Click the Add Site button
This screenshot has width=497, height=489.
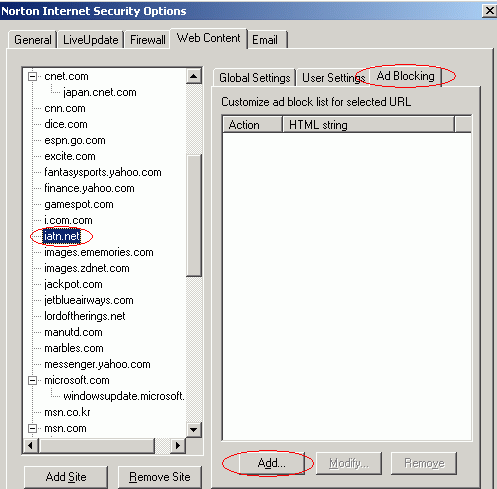pos(66,477)
